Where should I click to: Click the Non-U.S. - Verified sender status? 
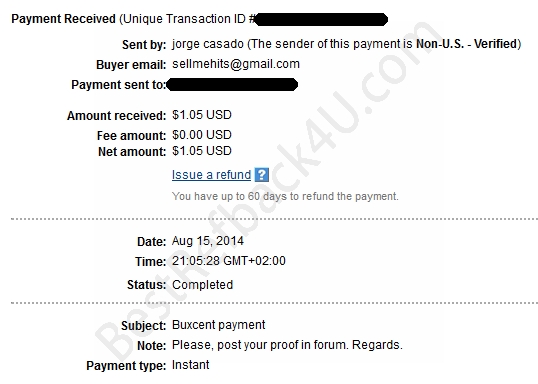[x=466, y=44]
